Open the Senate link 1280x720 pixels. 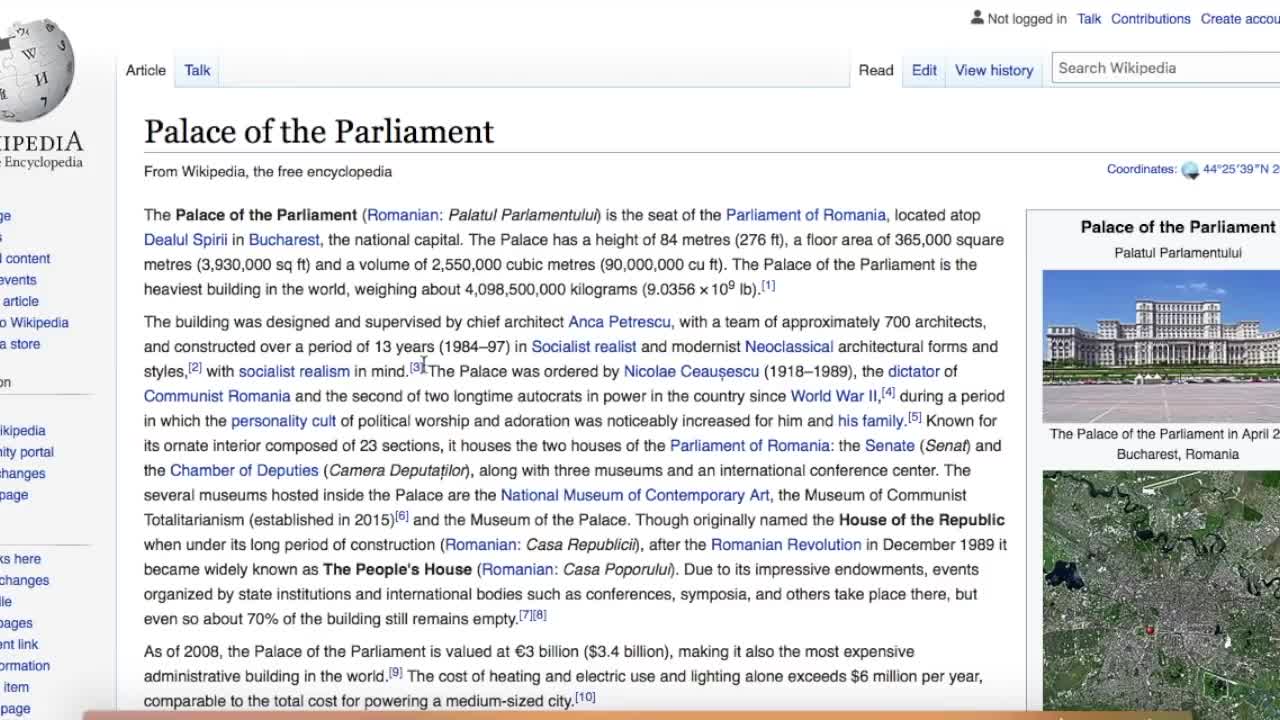[890, 446]
